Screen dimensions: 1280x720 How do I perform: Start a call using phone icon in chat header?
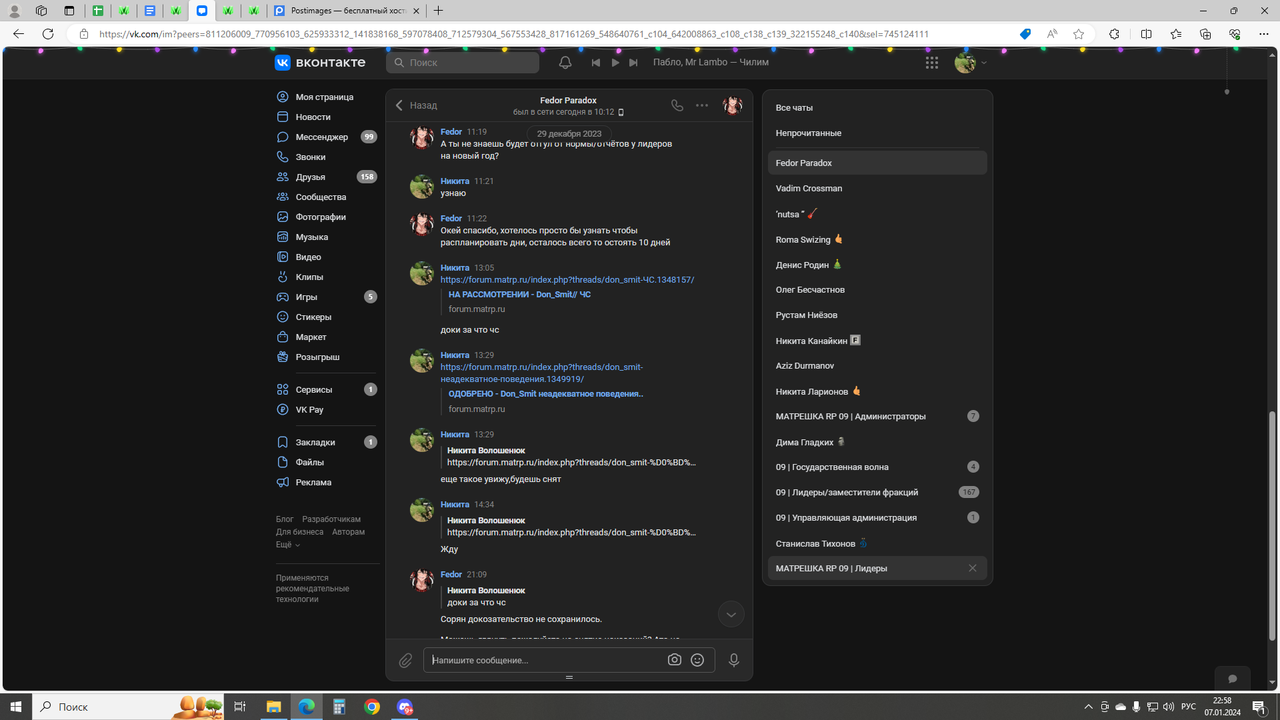(677, 105)
